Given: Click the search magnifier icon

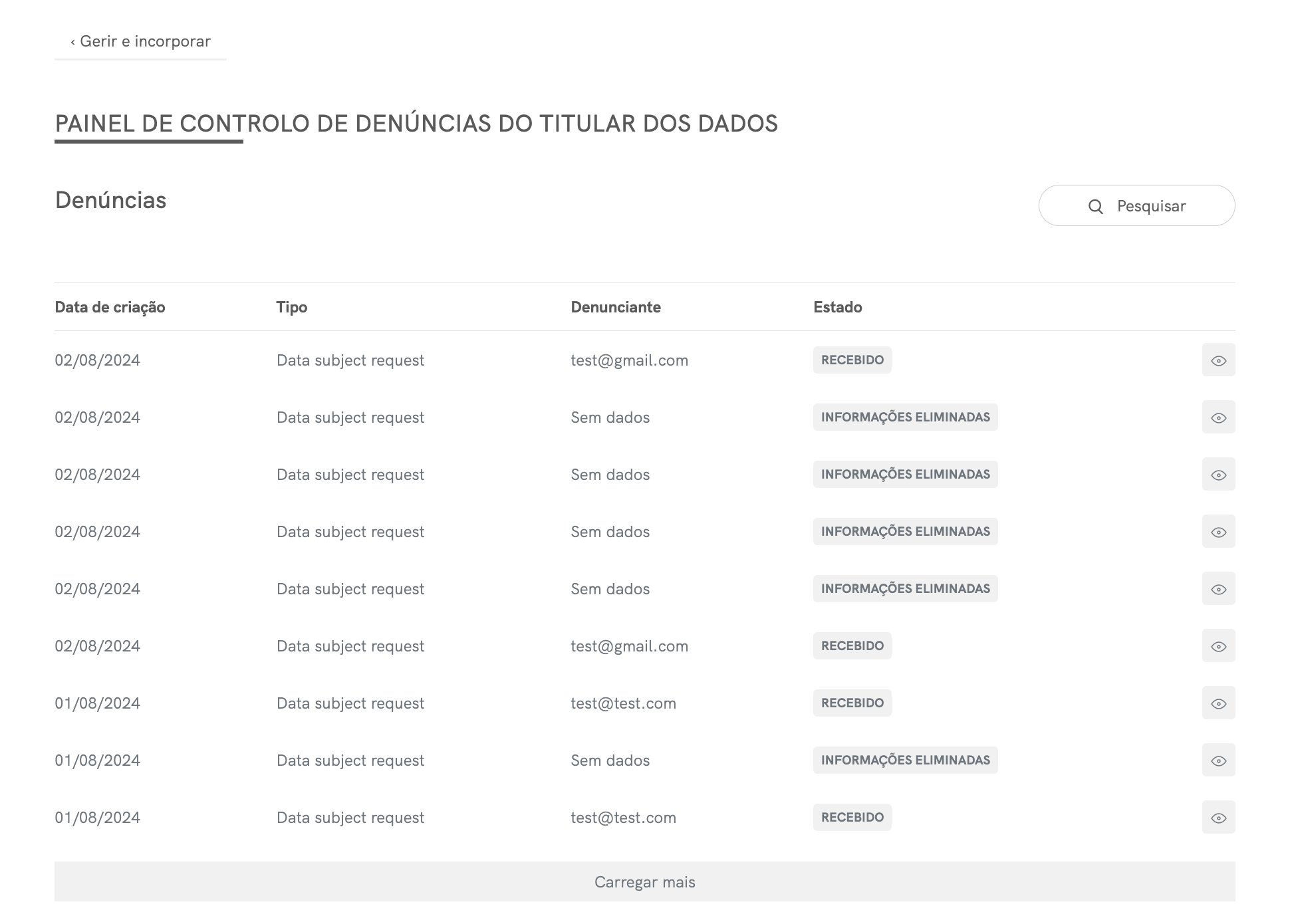Looking at the screenshot, I should point(1095,207).
